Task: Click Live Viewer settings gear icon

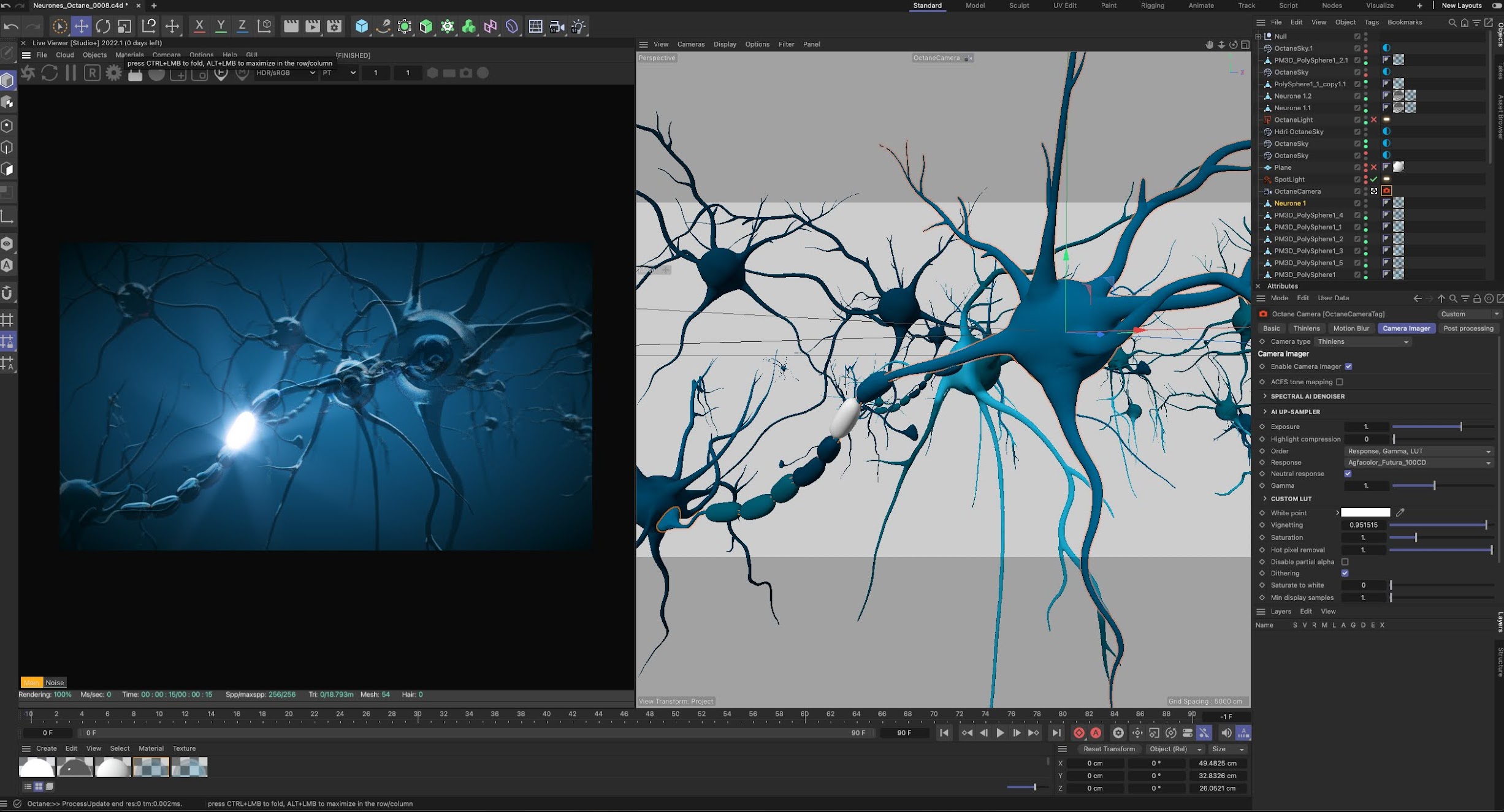Action: tap(113, 73)
